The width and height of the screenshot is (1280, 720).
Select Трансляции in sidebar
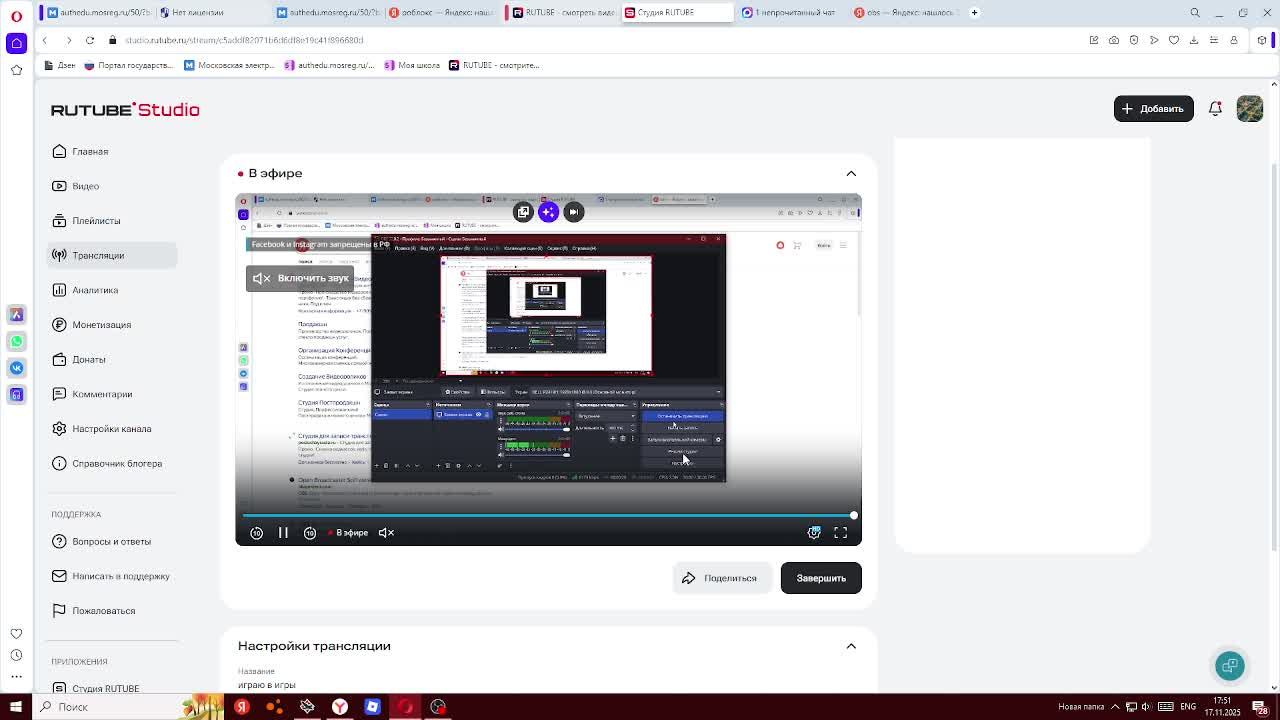112,255
